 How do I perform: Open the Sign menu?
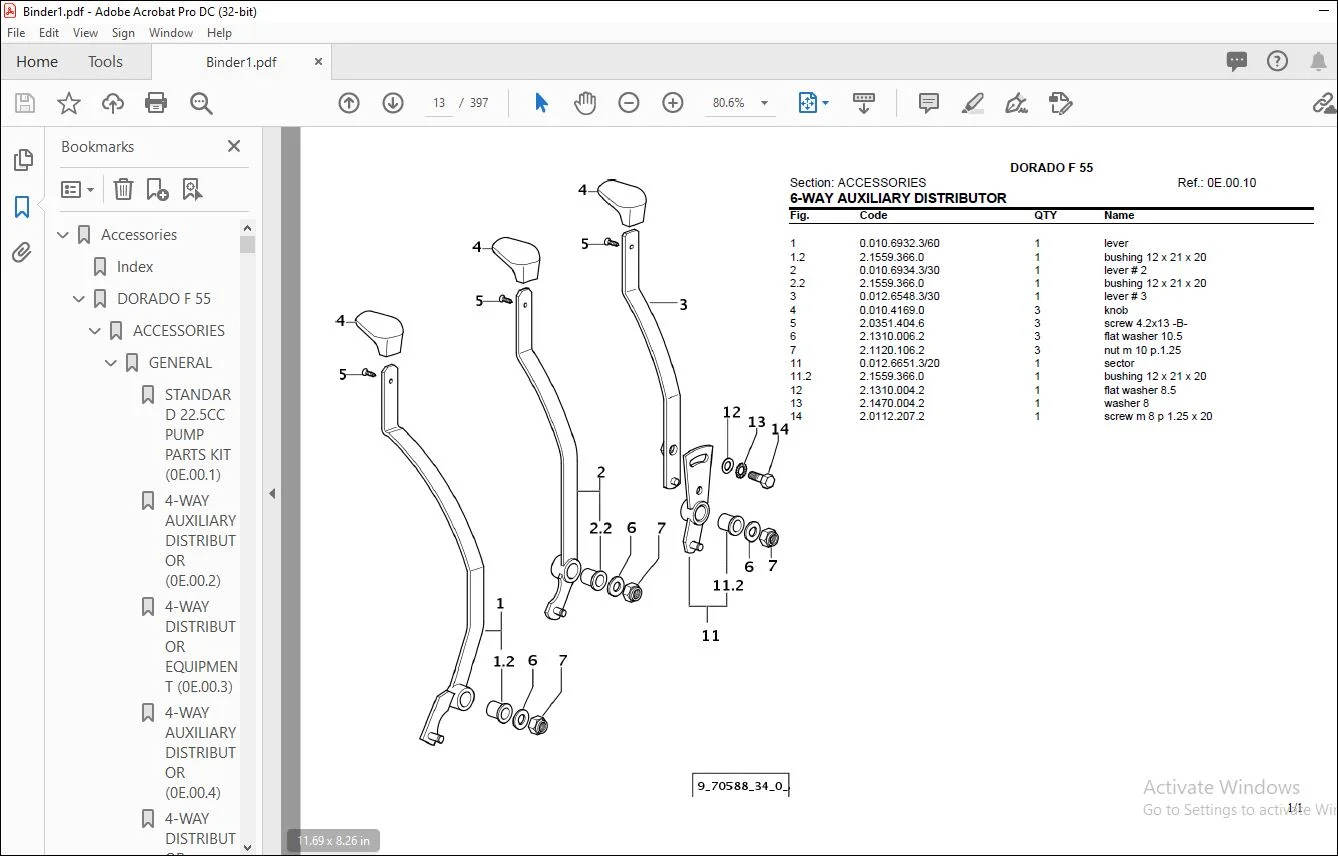(x=123, y=33)
